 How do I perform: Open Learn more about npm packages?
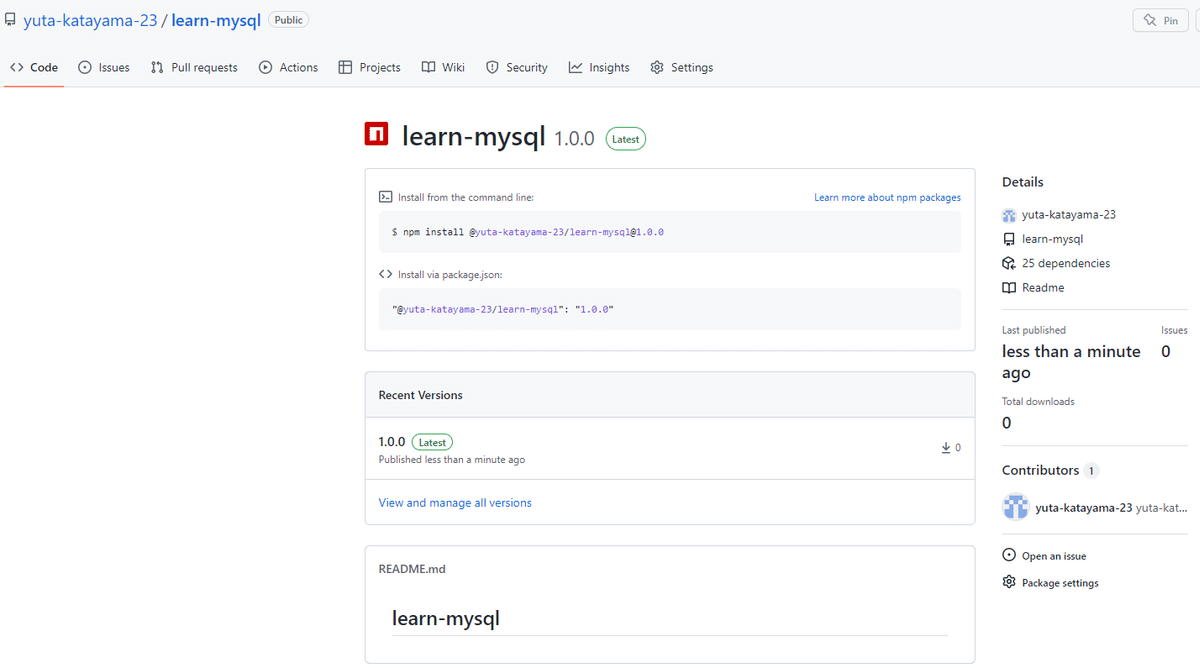click(x=886, y=197)
